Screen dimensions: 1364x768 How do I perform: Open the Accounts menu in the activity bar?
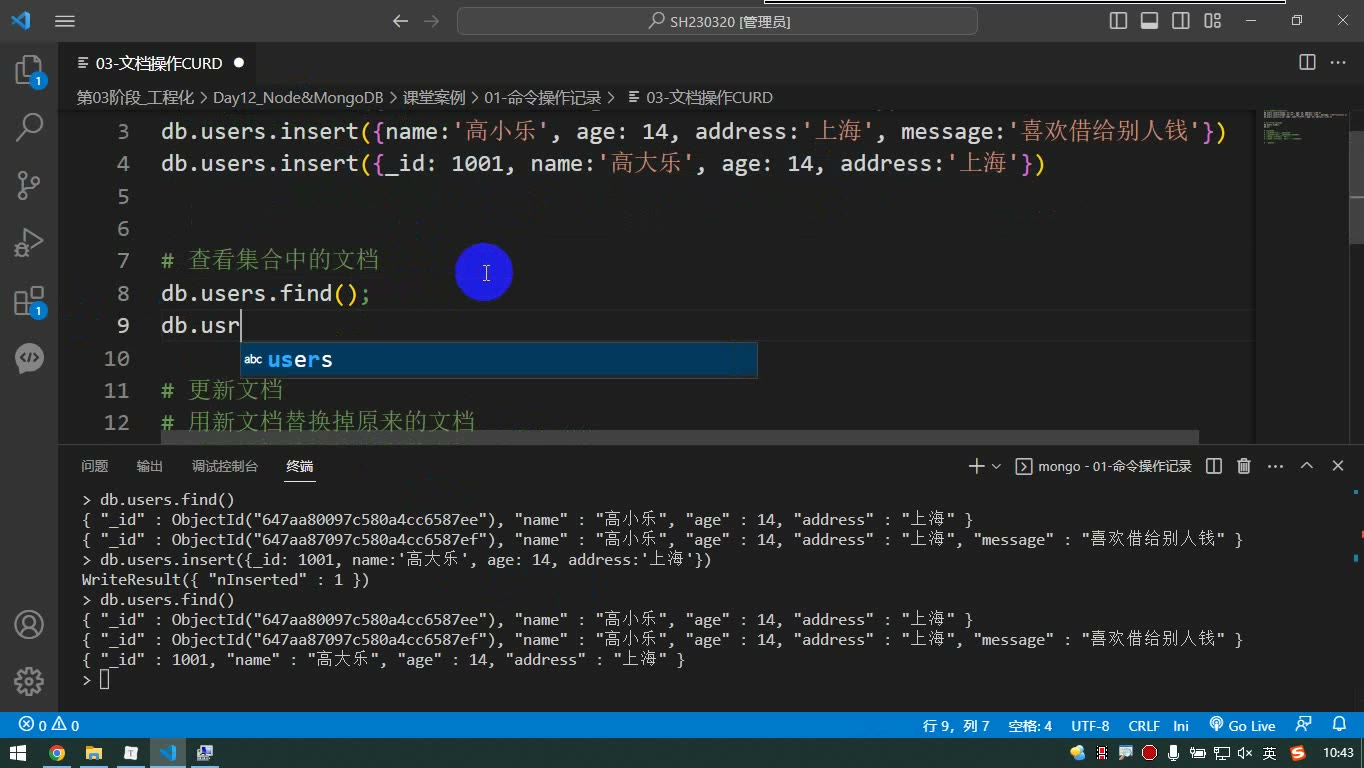tap(29, 625)
